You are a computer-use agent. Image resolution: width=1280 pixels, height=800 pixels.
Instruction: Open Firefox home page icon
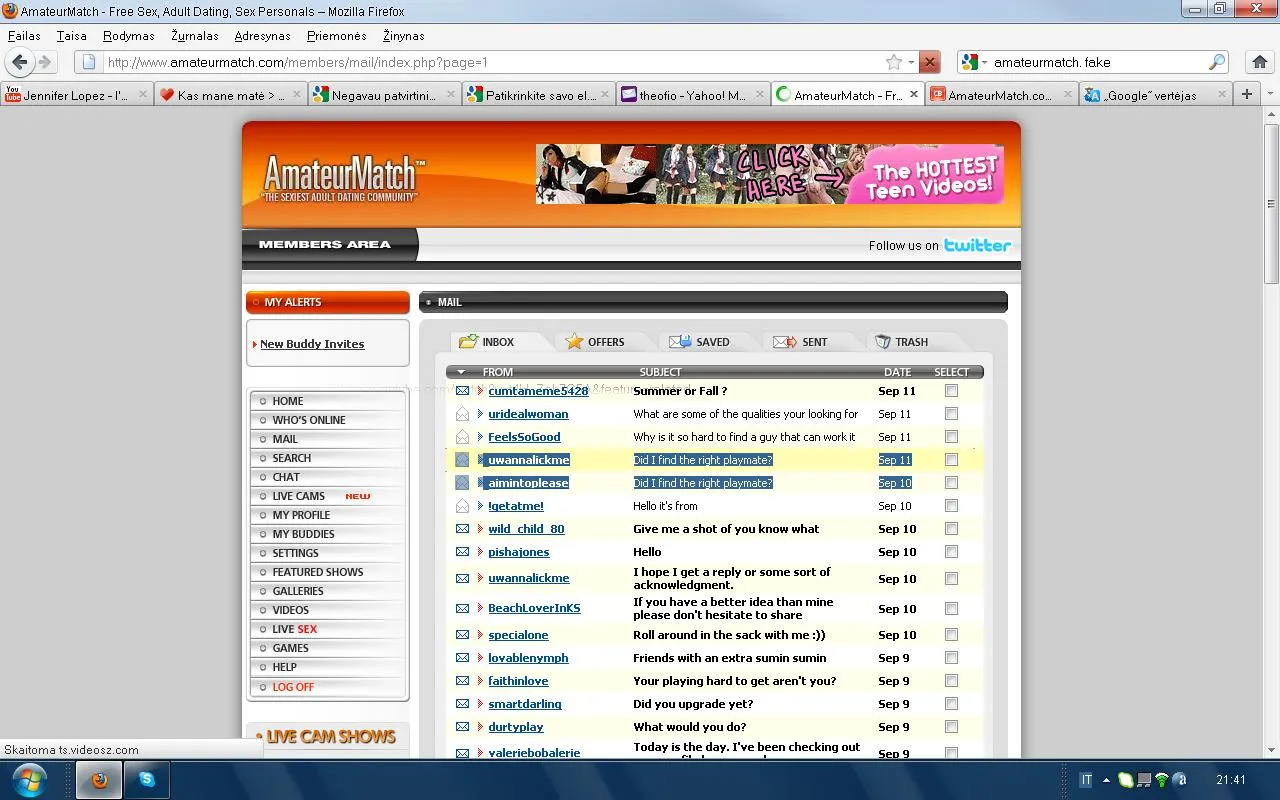(x=1260, y=62)
